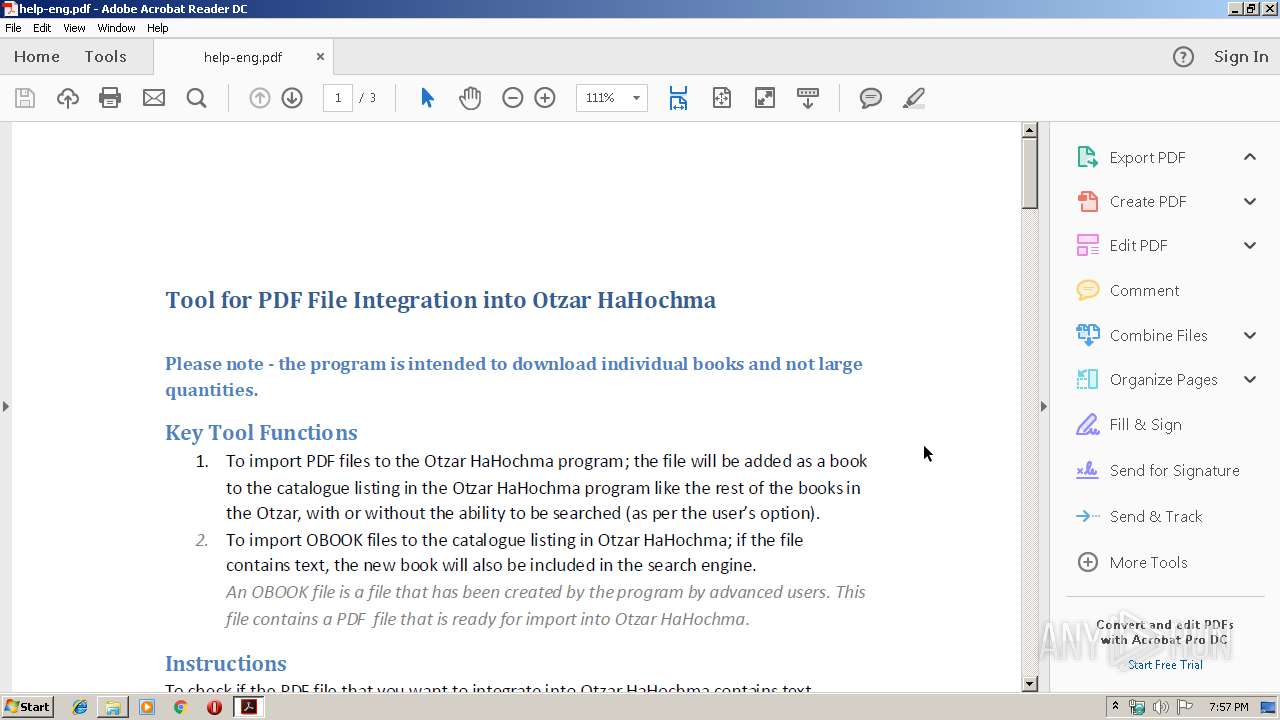The width and height of the screenshot is (1280, 720).
Task: Add a sticky note comment
Action: pyautogui.click(x=871, y=98)
